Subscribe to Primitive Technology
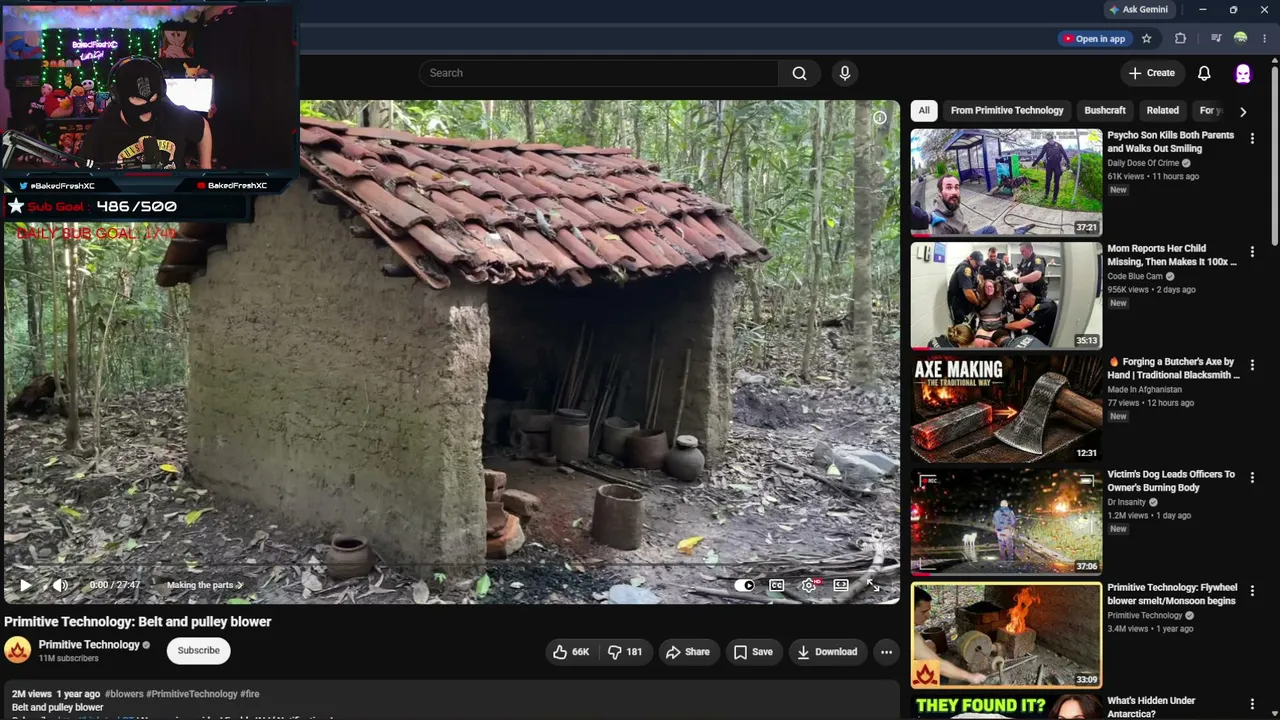Viewport: 1280px width, 720px height. click(x=198, y=651)
